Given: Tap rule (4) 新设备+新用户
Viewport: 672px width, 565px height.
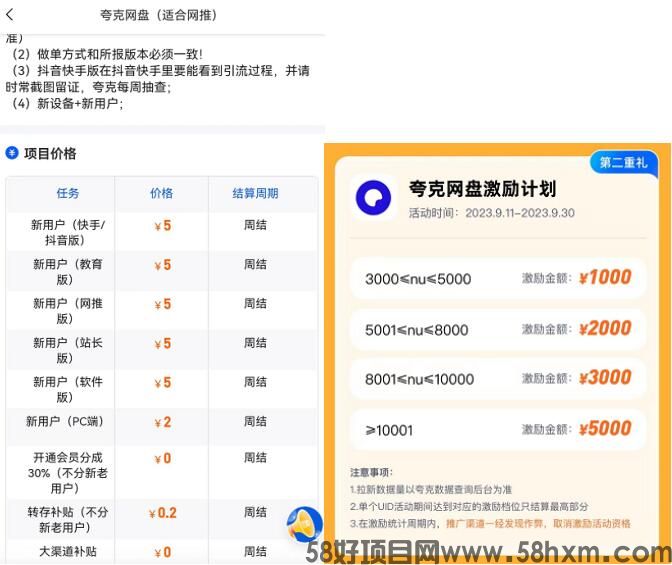Looking at the screenshot, I should coord(66,104).
